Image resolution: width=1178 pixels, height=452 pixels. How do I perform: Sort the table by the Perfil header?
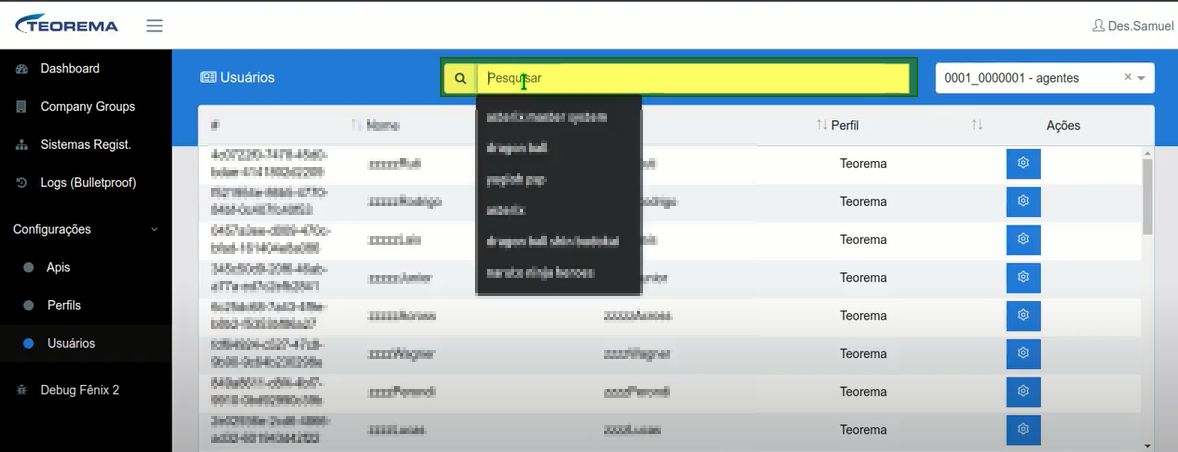pos(845,125)
